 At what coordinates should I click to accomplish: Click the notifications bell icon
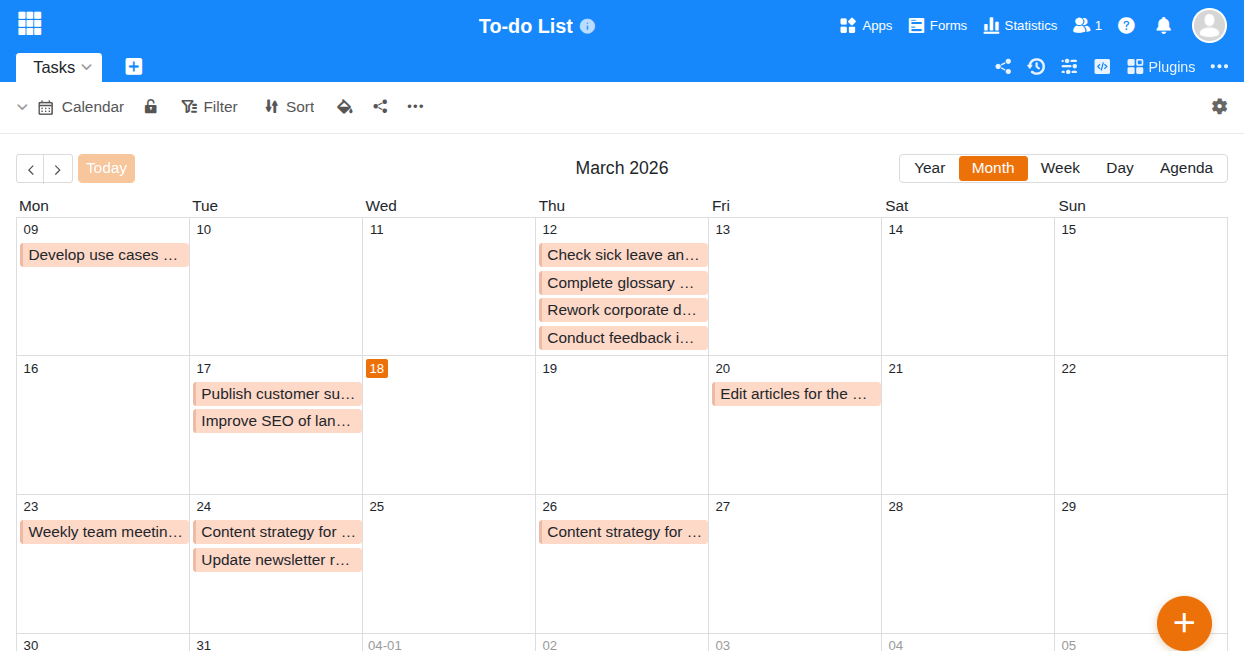point(1163,26)
